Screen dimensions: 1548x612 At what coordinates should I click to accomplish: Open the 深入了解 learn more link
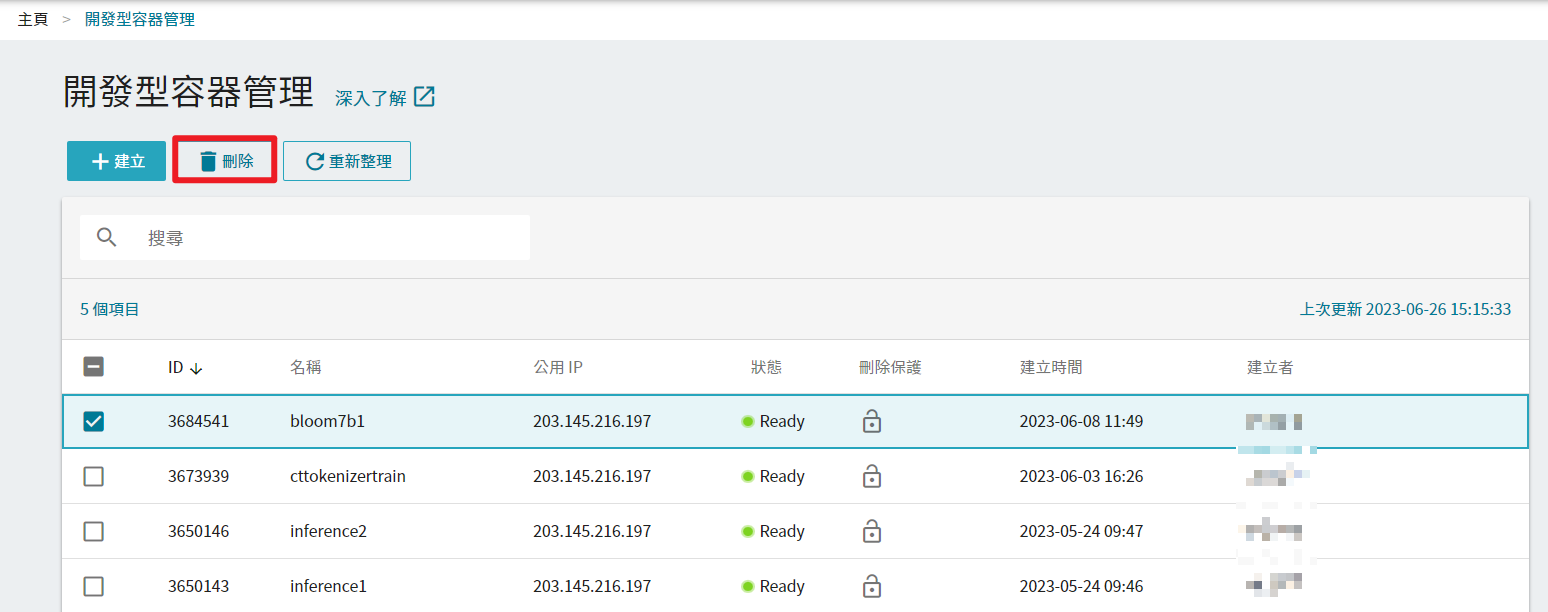tap(371, 98)
